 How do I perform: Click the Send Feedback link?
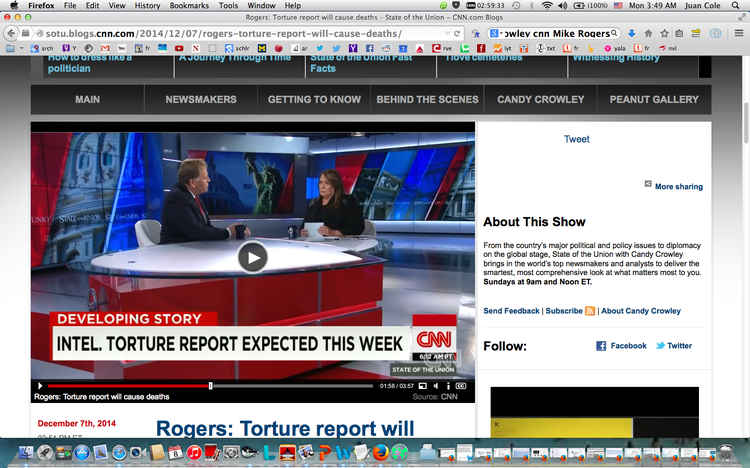click(511, 311)
